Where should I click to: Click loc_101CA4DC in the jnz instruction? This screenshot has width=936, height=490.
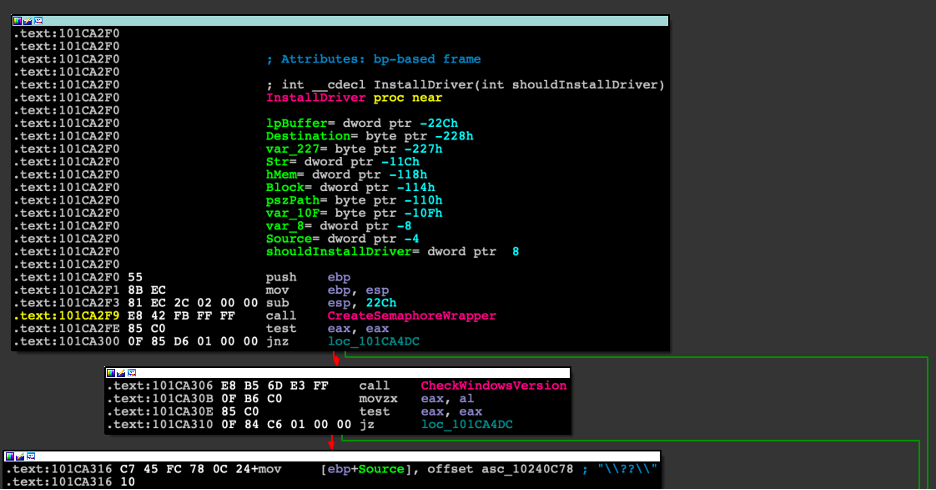[x=374, y=341]
